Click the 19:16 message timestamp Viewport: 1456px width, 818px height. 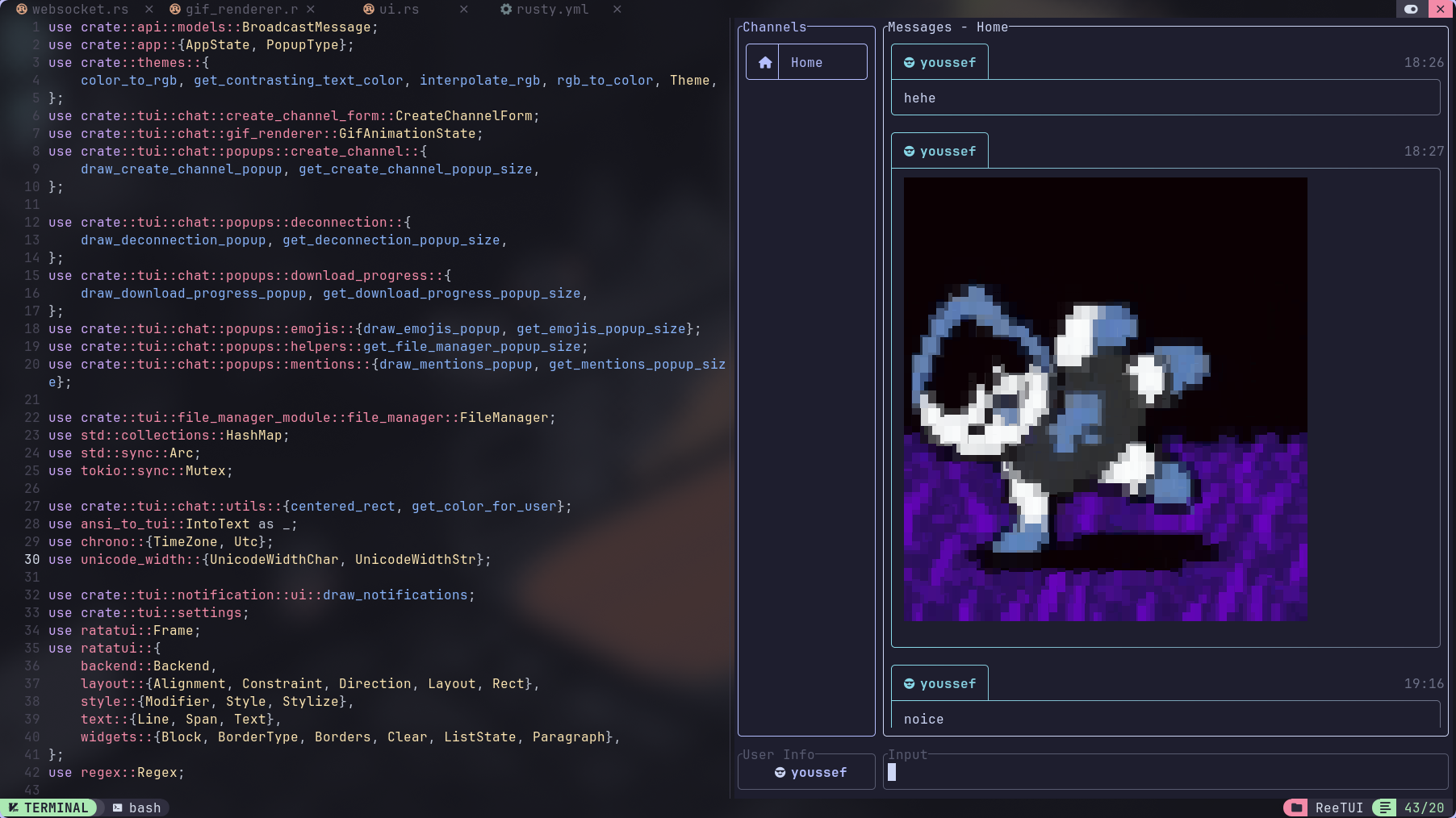[1424, 683]
